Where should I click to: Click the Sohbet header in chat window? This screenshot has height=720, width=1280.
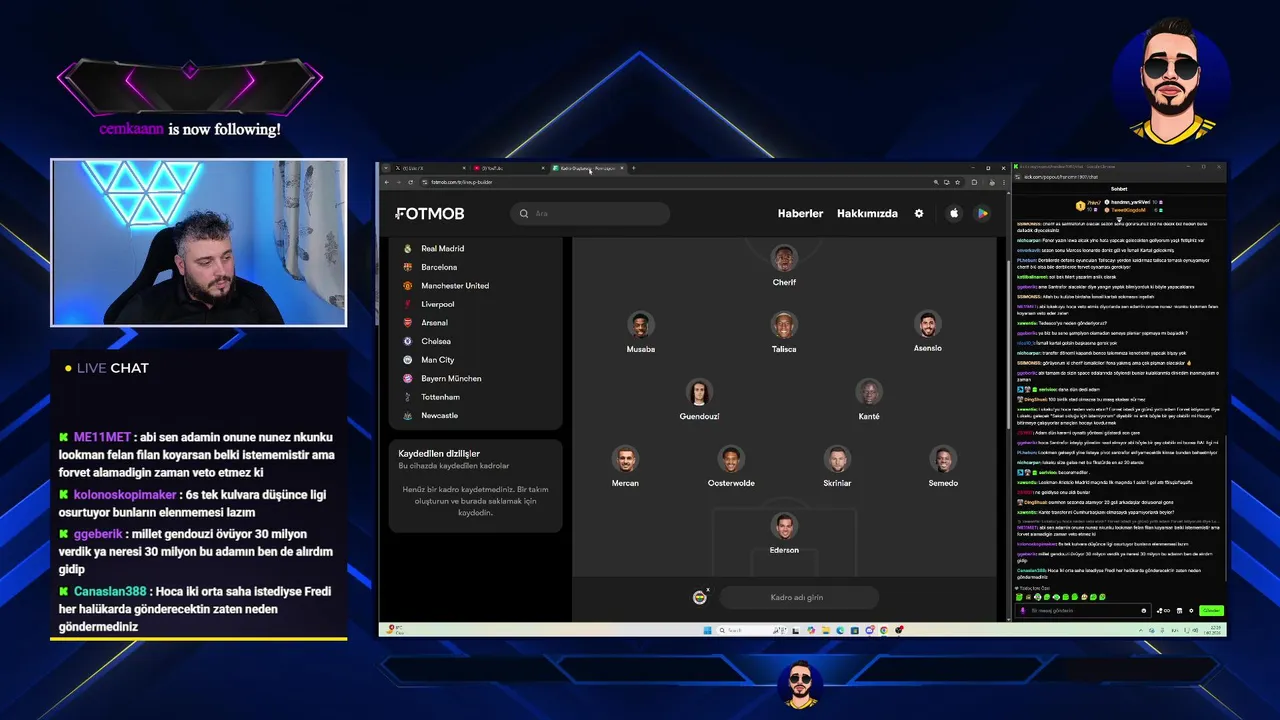point(1119,189)
